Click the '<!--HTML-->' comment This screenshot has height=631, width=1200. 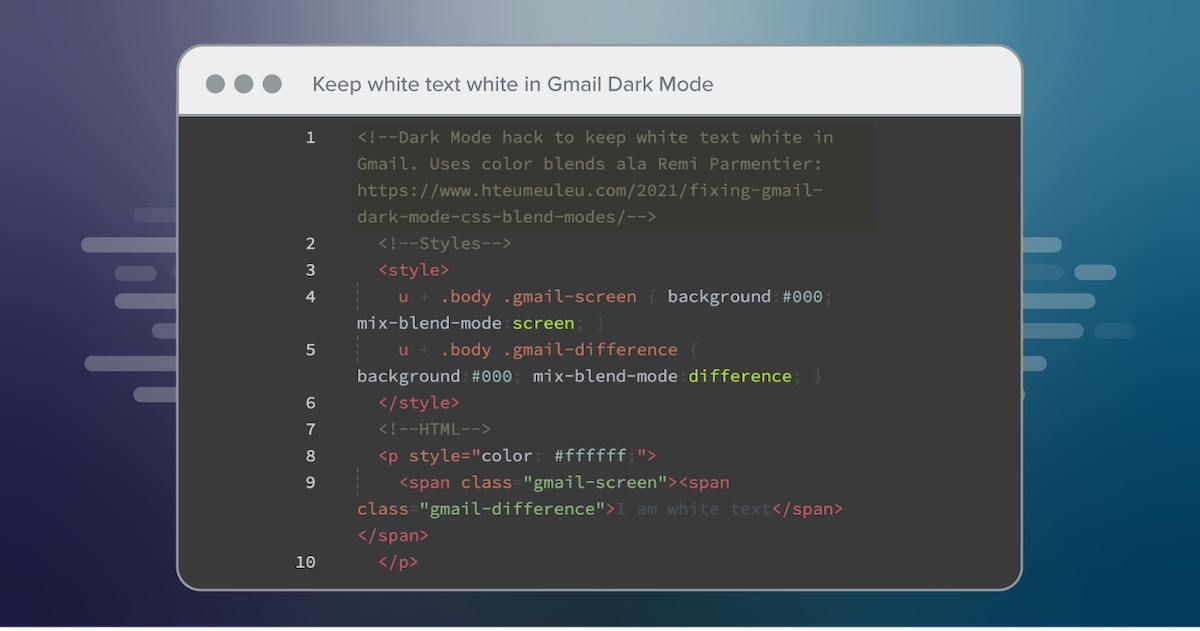point(435,429)
